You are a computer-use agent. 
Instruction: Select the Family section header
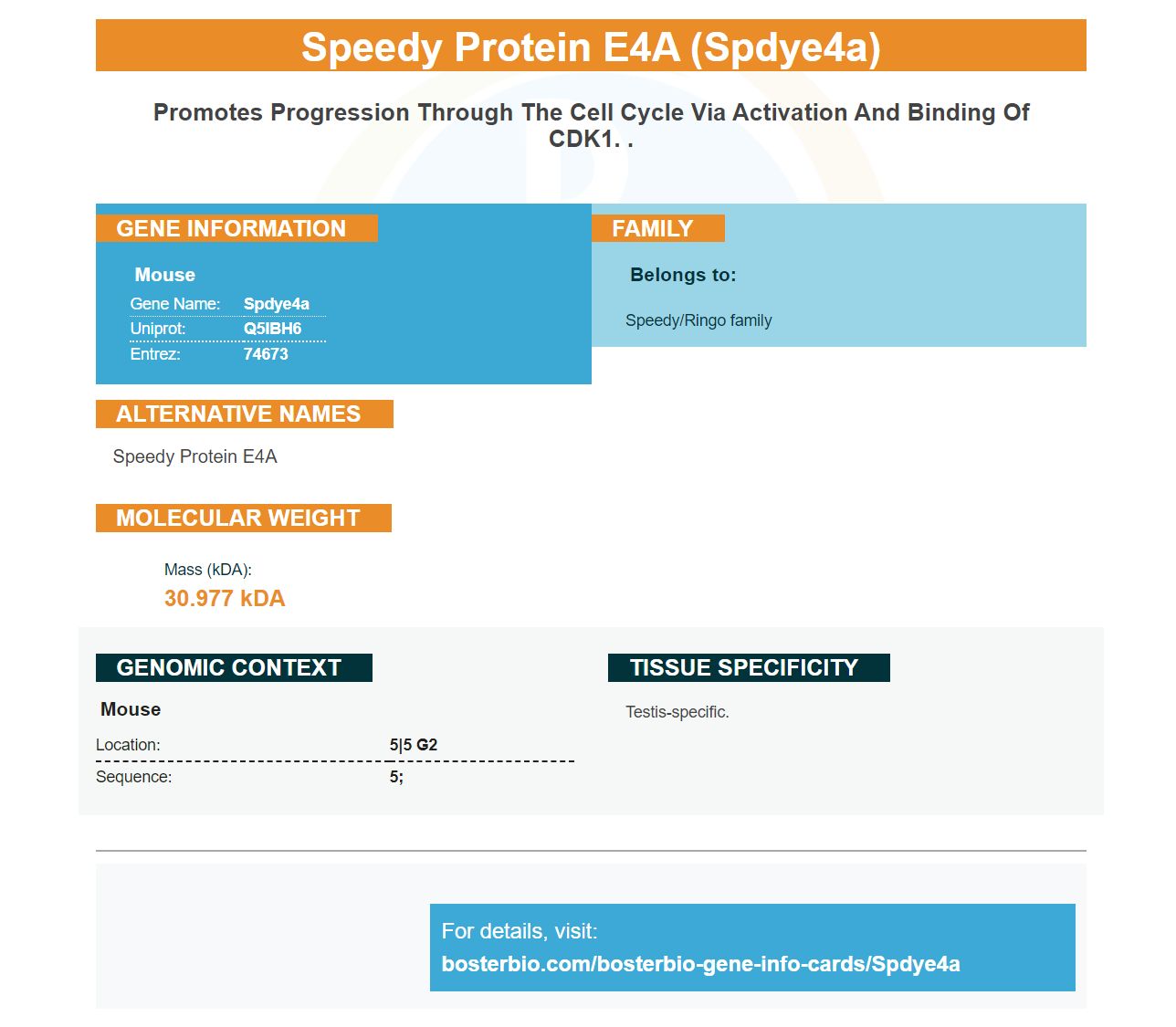(658, 228)
